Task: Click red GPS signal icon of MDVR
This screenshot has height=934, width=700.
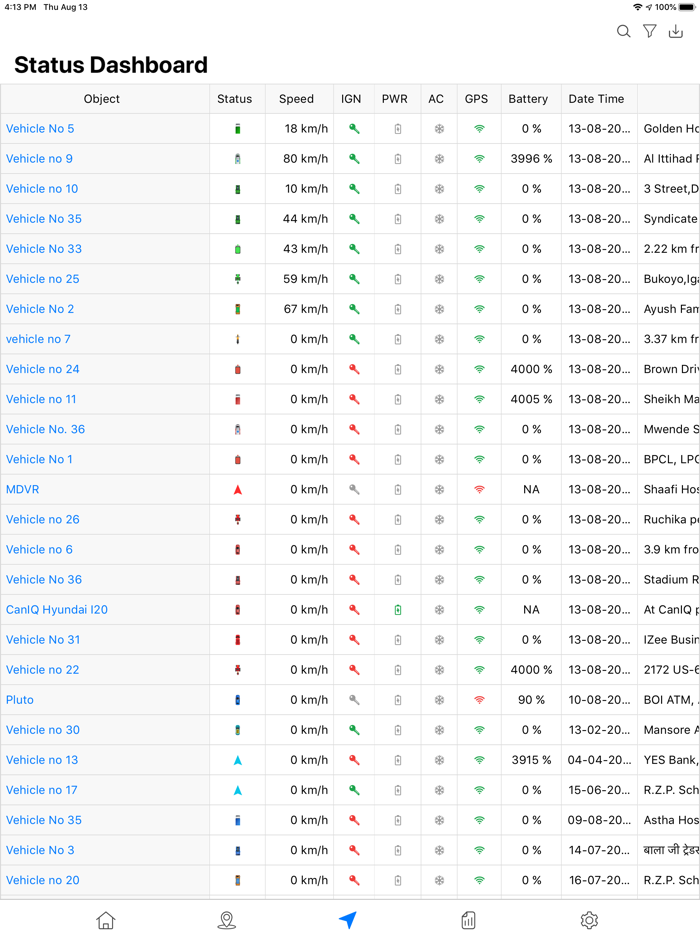Action: [x=479, y=490]
